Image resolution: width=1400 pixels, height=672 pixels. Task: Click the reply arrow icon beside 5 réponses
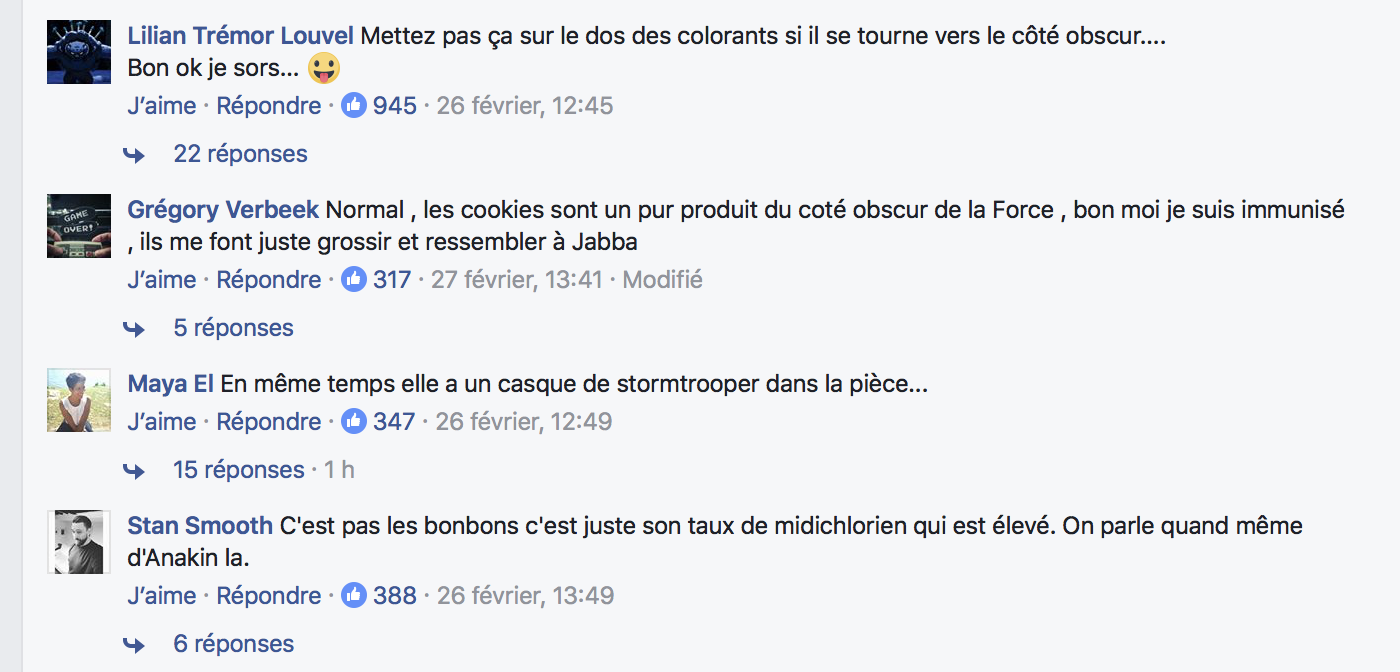point(134,328)
